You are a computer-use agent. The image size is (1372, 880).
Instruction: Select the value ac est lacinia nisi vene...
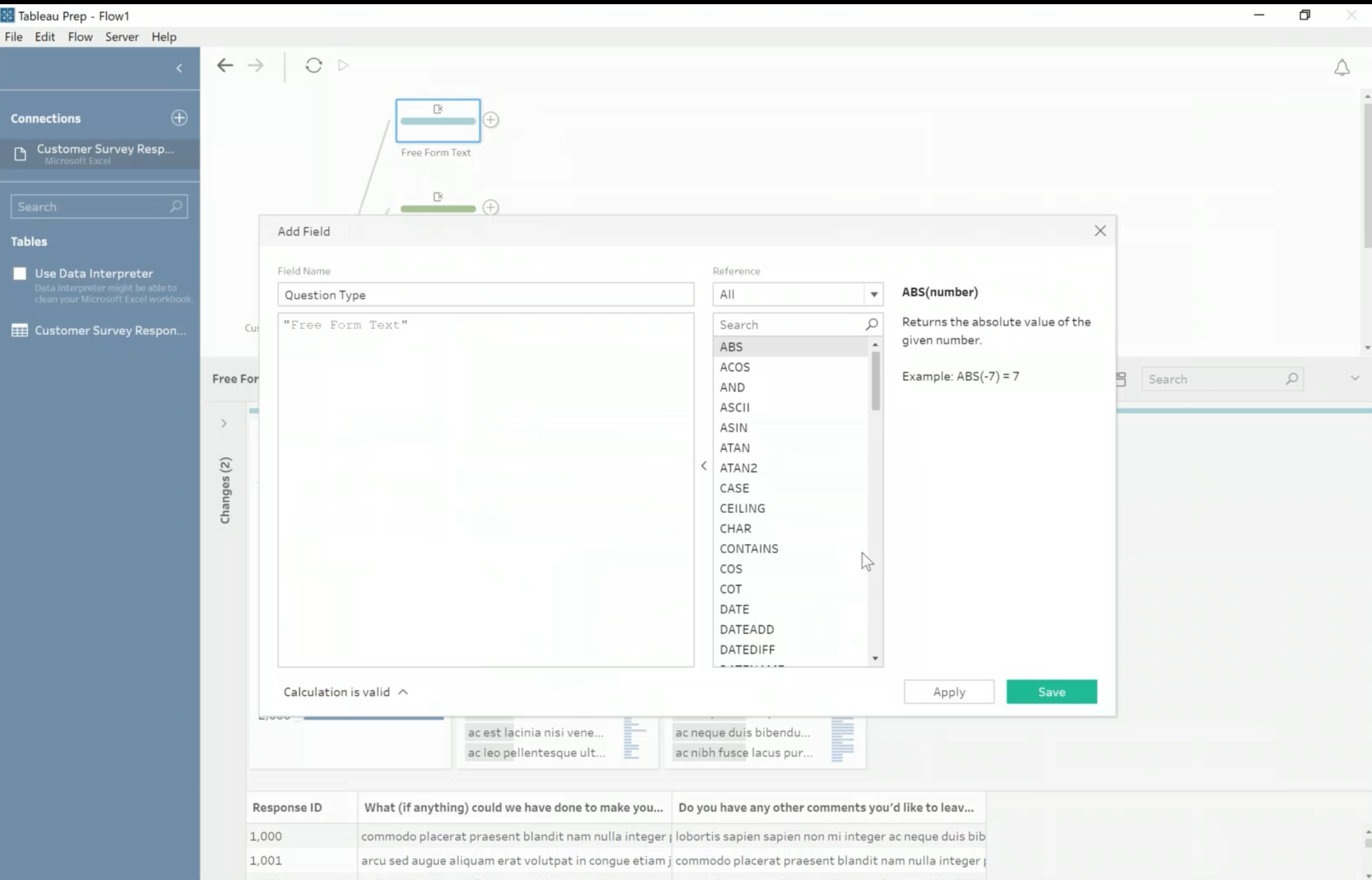pos(535,732)
